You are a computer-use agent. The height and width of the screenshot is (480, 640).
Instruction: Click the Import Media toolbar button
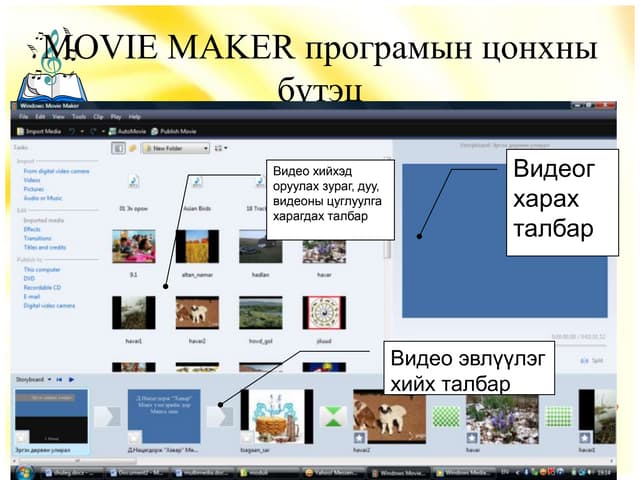[41, 131]
